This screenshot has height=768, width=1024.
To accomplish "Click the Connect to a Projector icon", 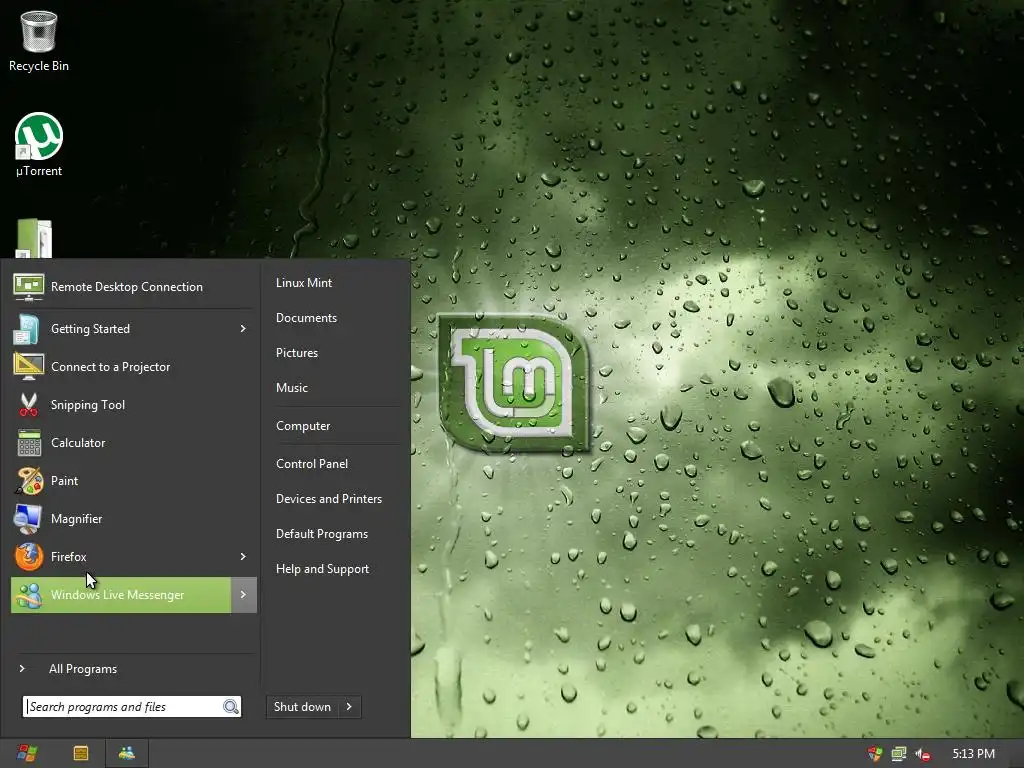I will [x=29, y=366].
